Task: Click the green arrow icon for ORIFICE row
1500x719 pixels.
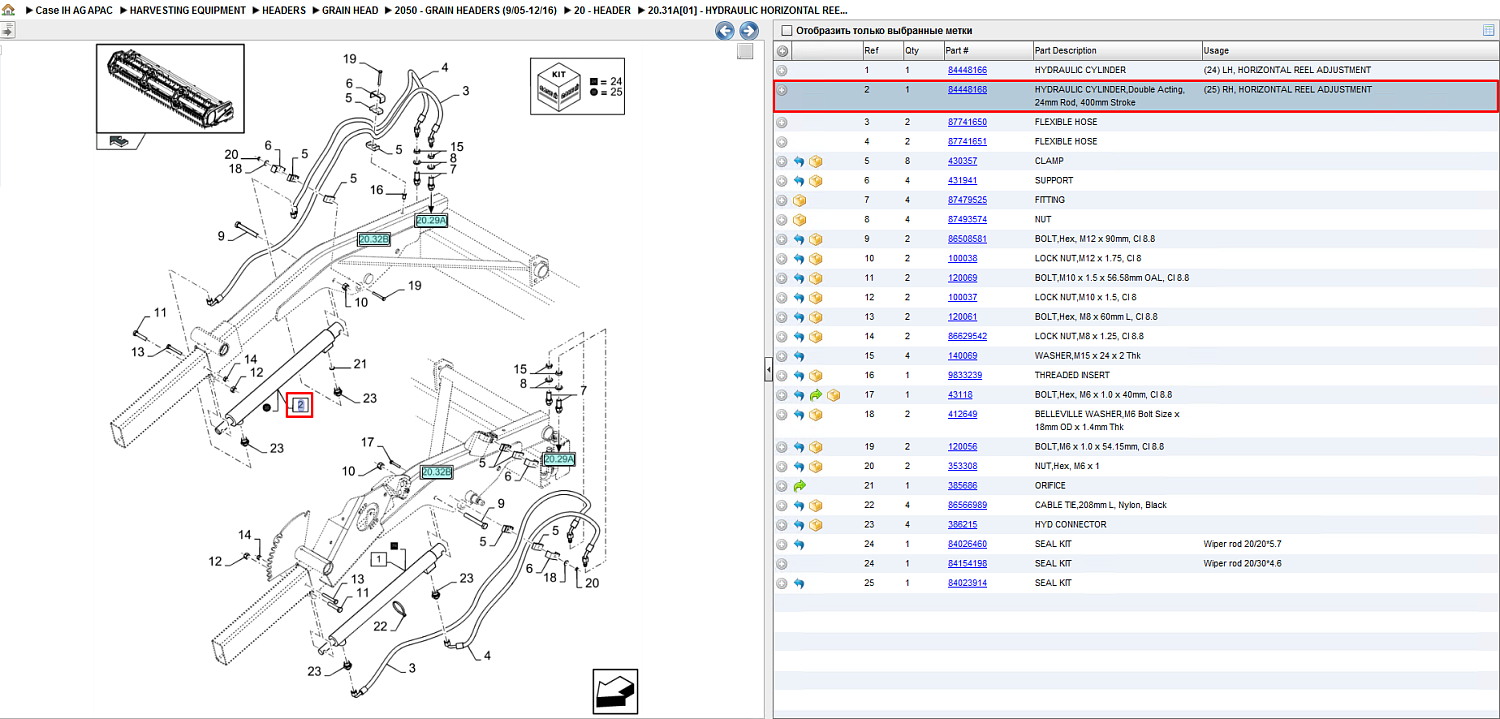Action: [799, 486]
